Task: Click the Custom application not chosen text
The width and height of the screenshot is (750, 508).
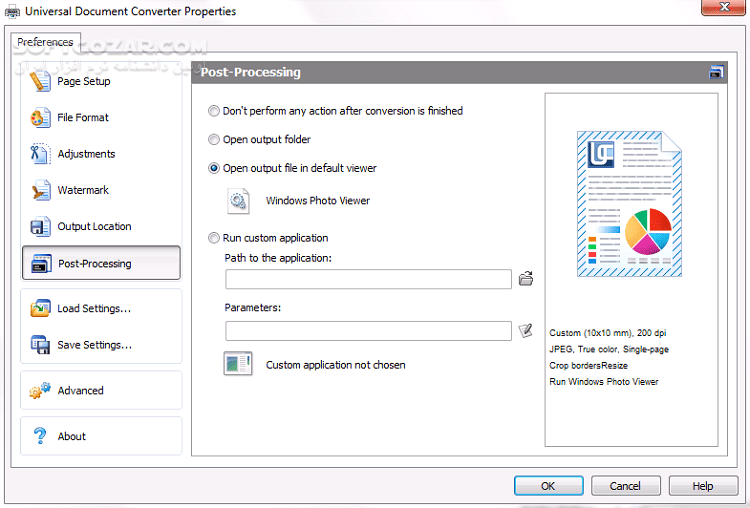Action: (336, 365)
